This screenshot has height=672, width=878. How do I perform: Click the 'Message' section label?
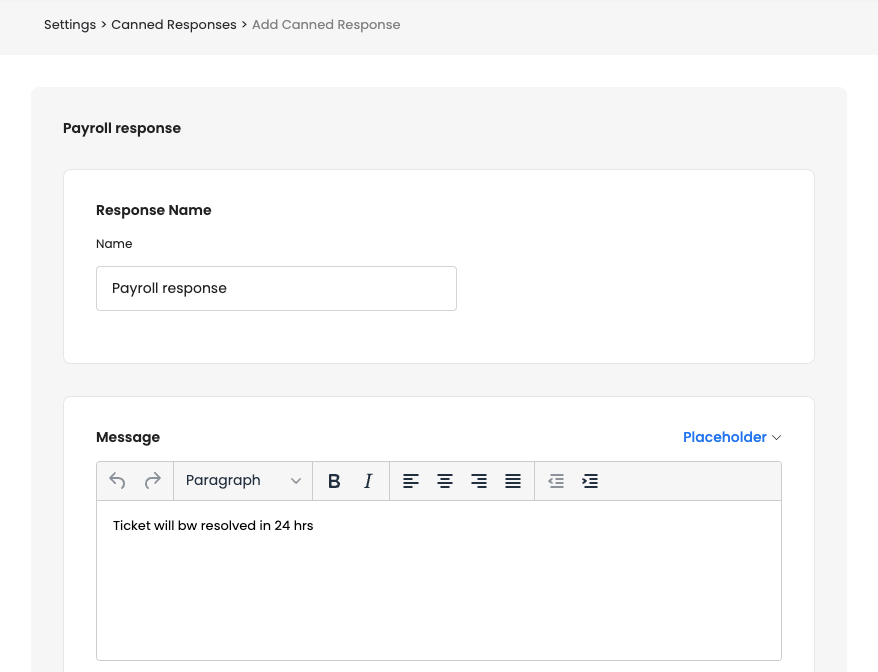(128, 437)
